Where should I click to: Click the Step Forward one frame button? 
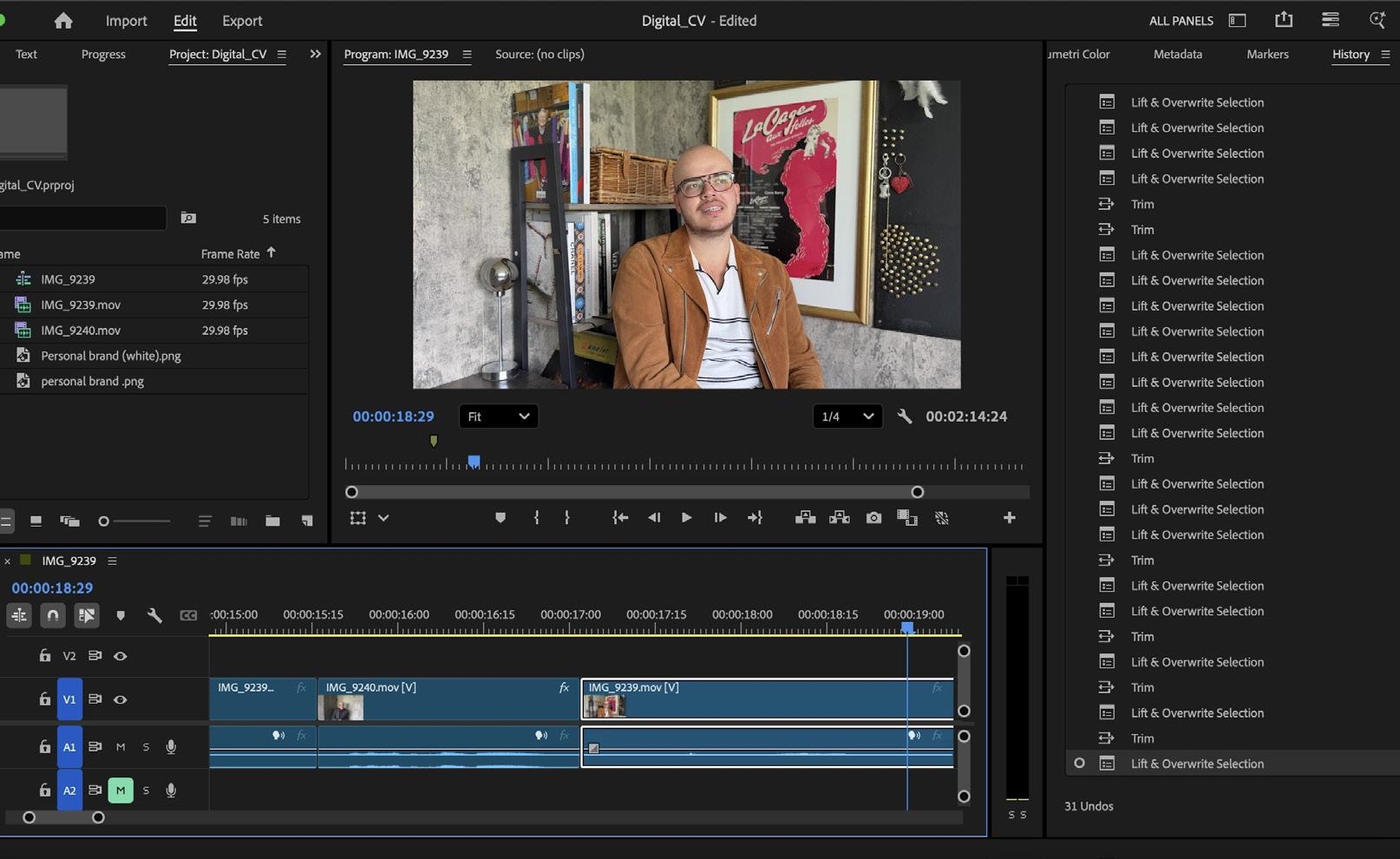click(720, 518)
